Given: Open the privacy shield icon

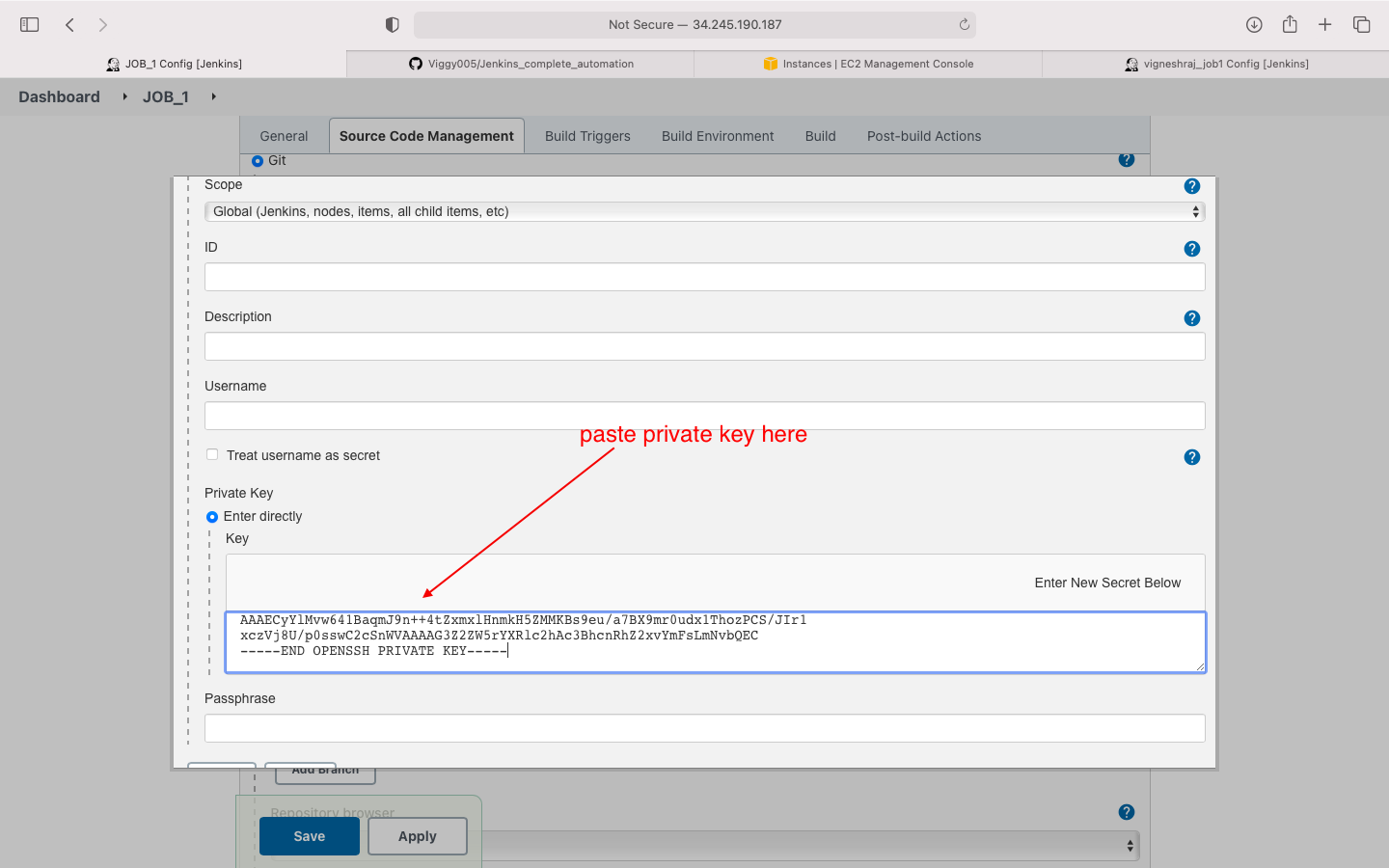Looking at the screenshot, I should (392, 25).
